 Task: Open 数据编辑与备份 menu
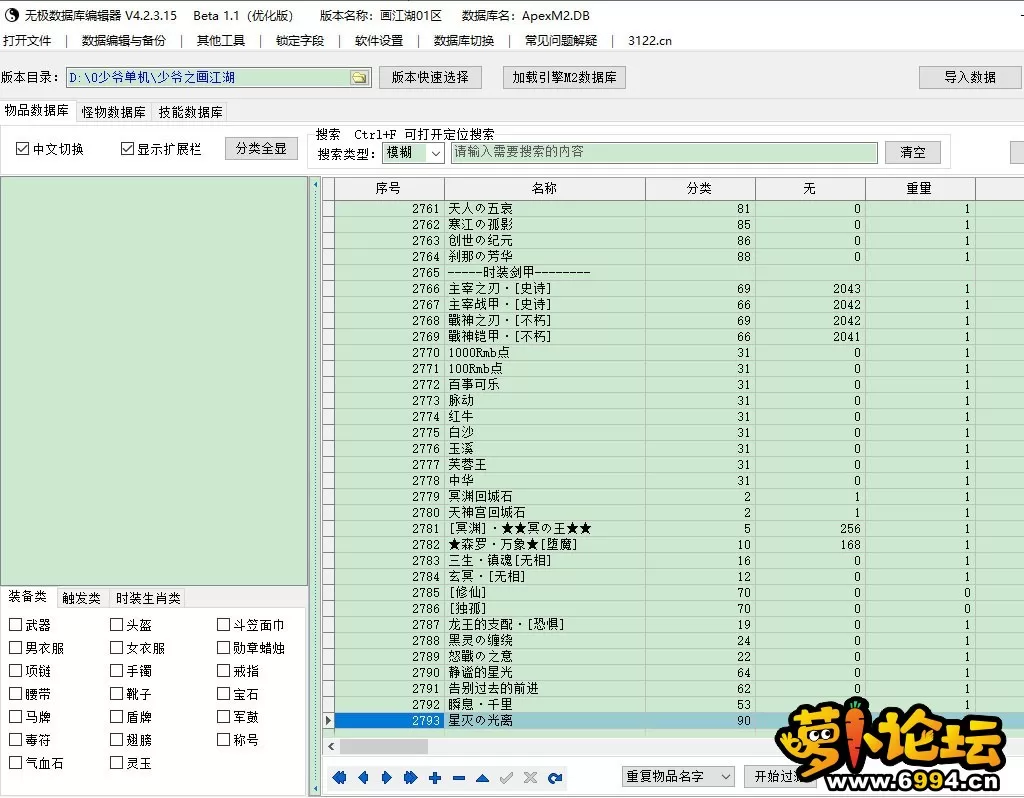pos(123,40)
